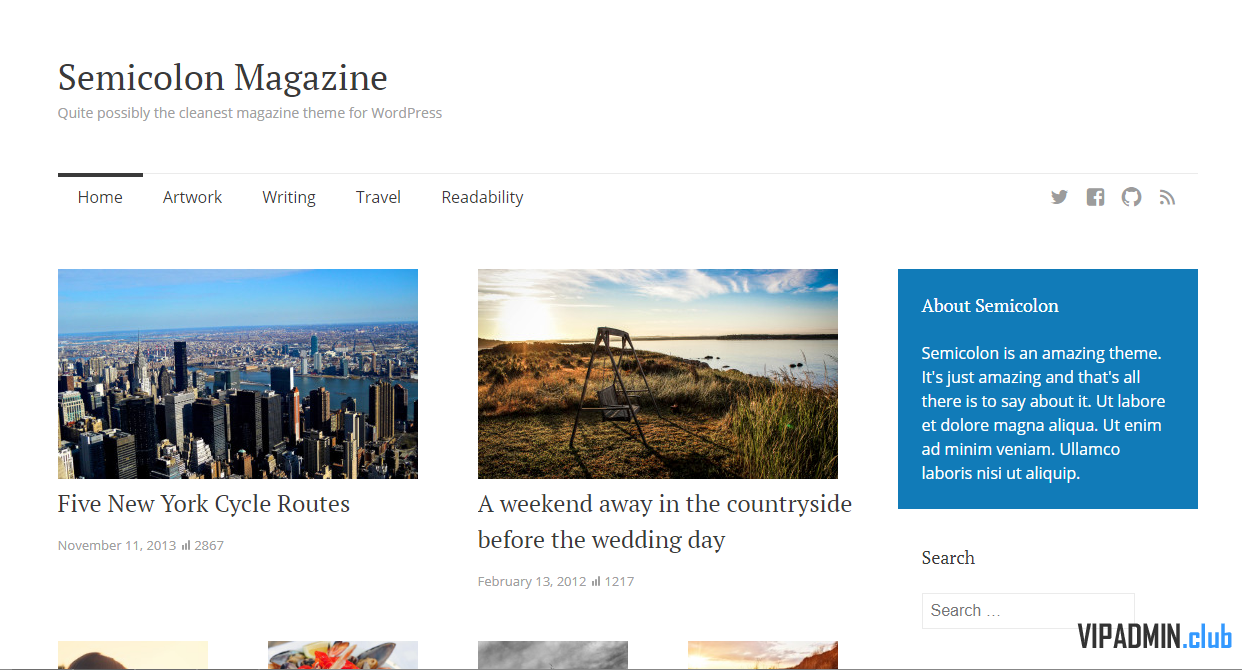Go to the Home menu item

coord(100,197)
